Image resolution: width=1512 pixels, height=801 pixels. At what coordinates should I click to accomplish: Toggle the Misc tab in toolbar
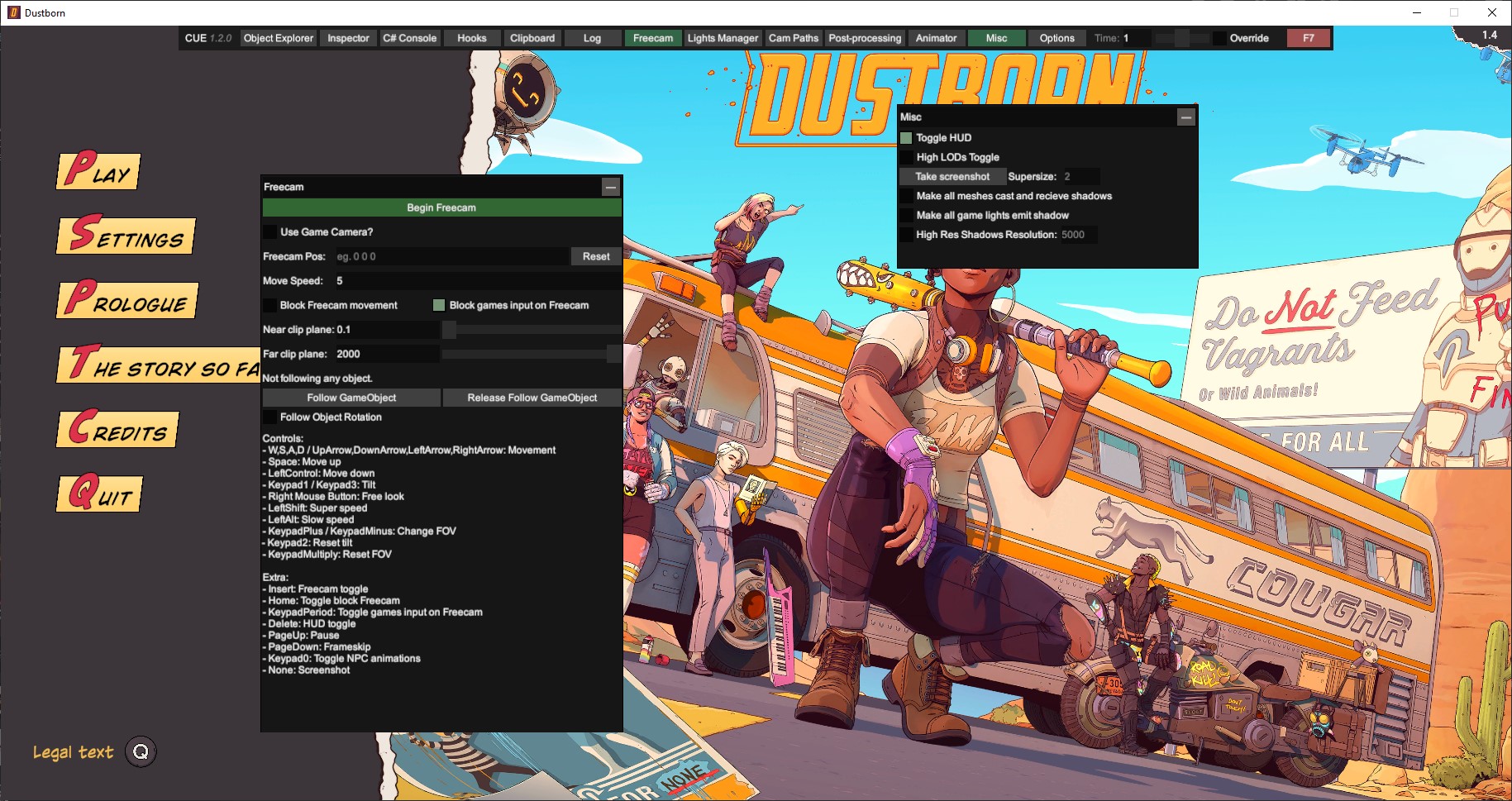[997, 38]
